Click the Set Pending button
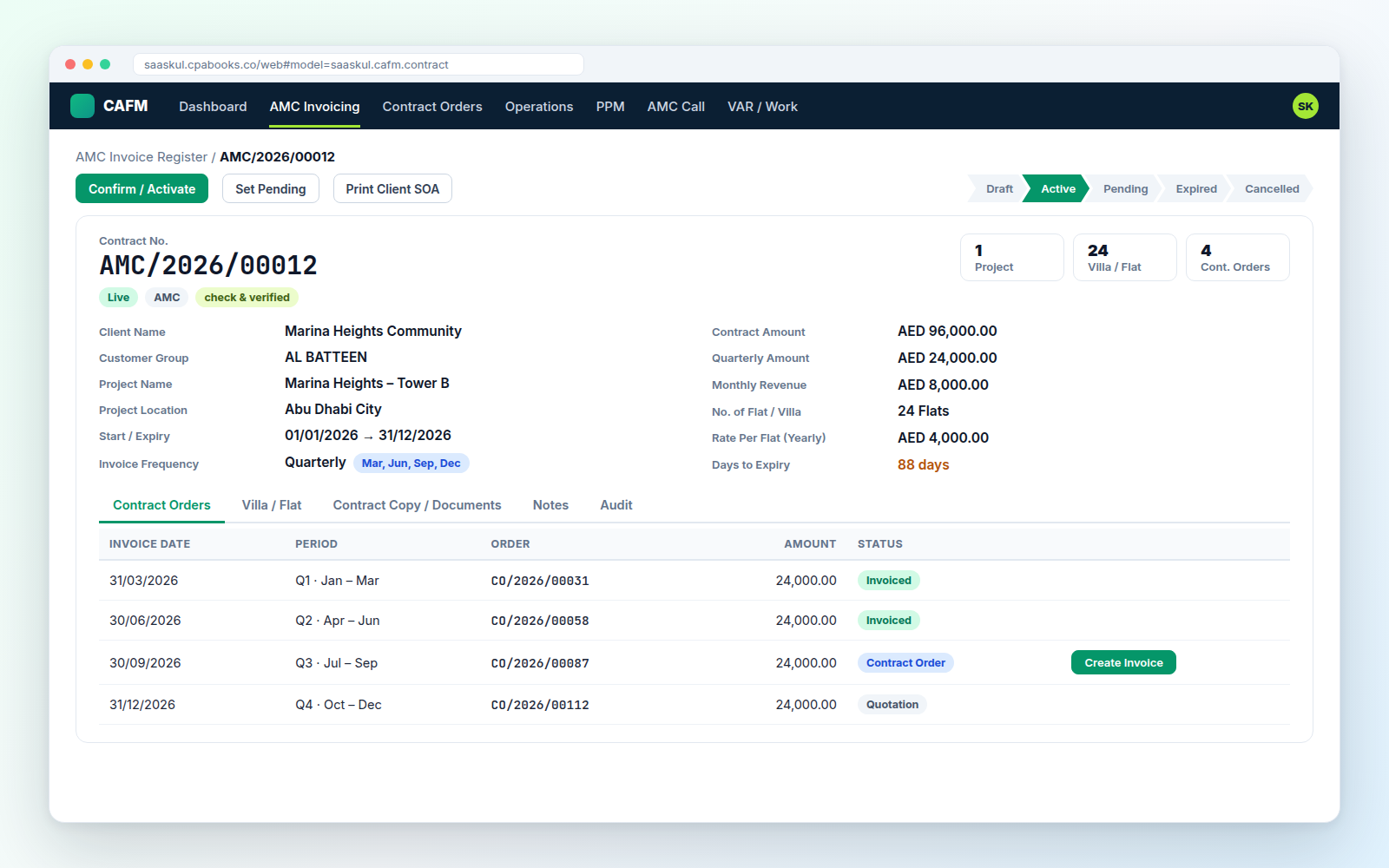The height and width of the screenshot is (868, 1389). pyautogui.click(x=271, y=188)
